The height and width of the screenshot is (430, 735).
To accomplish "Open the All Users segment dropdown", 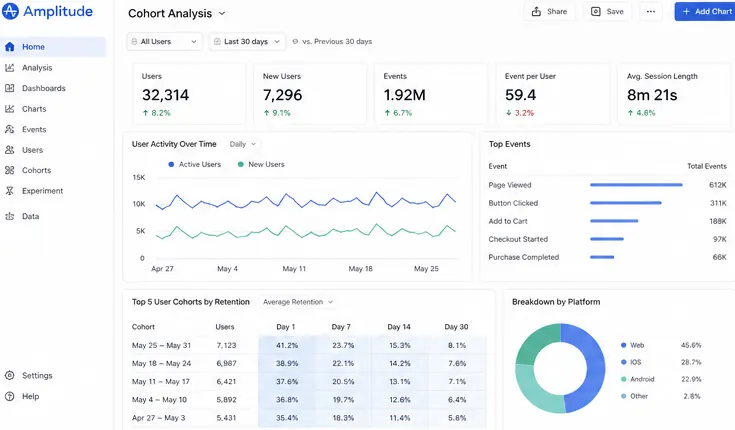I will tap(165, 41).
